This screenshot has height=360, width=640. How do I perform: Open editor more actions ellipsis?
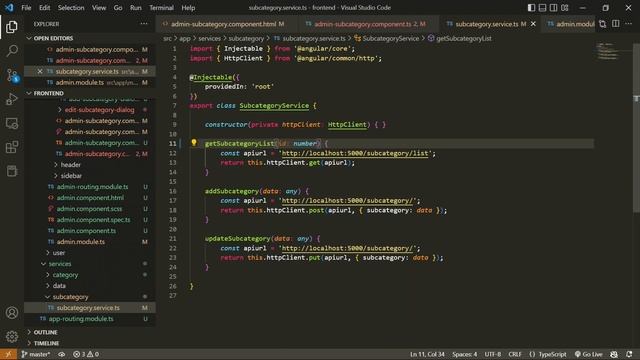629,24
